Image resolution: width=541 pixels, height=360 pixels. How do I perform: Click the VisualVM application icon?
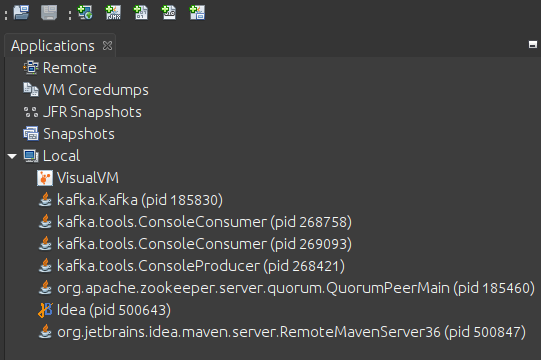pos(45,178)
